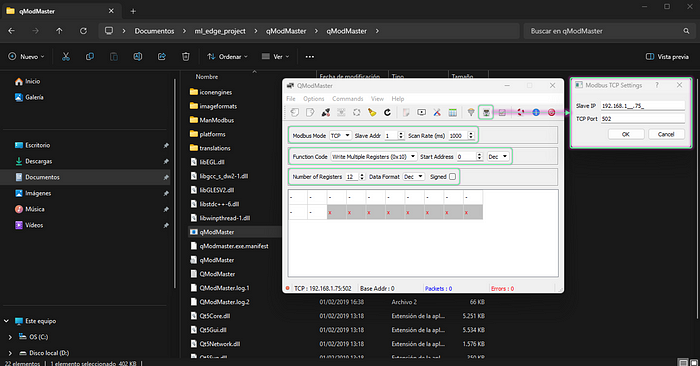Go to ml_edge_project in the breadcrumb
Viewport: 700px width, 366px height.
tap(220, 31)
